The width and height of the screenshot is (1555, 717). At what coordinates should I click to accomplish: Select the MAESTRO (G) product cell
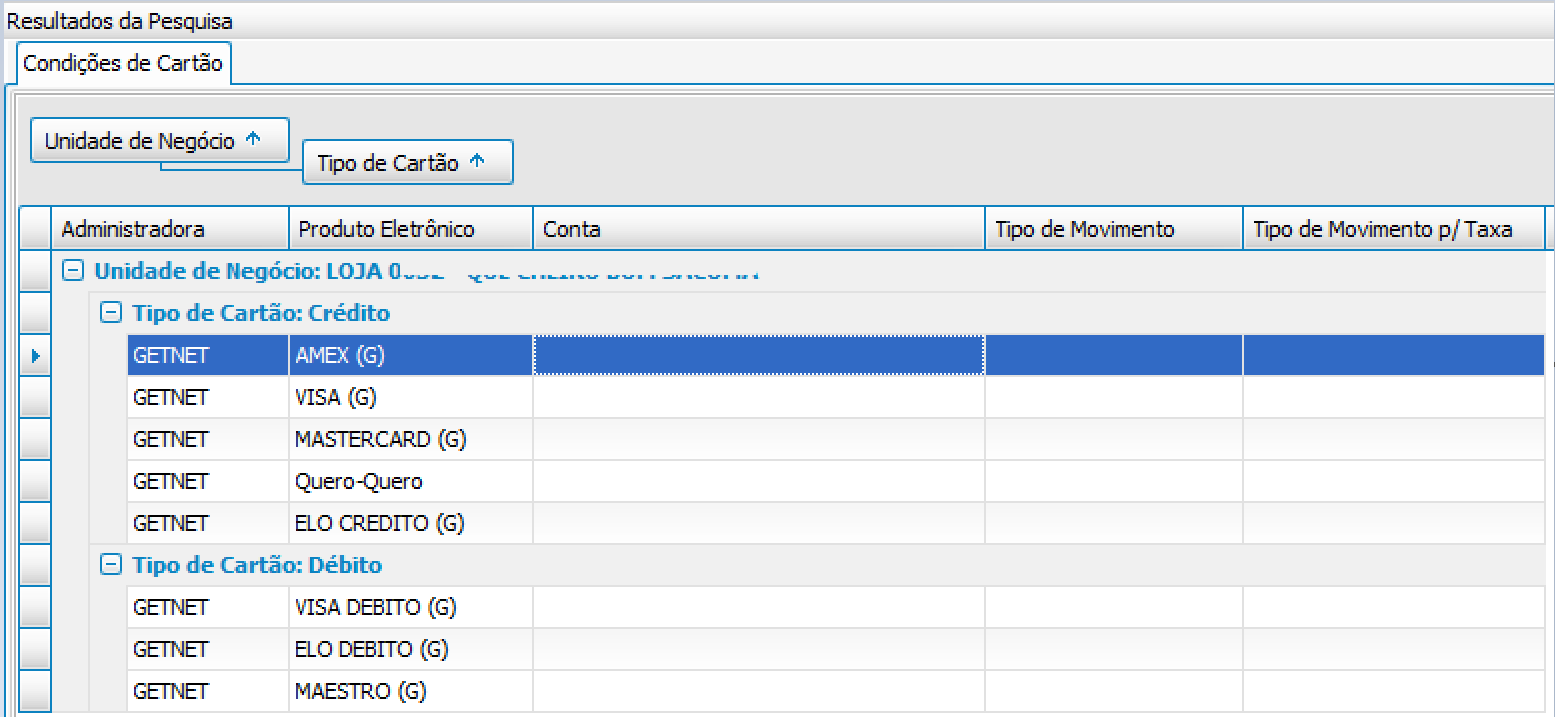pos(411,691)
